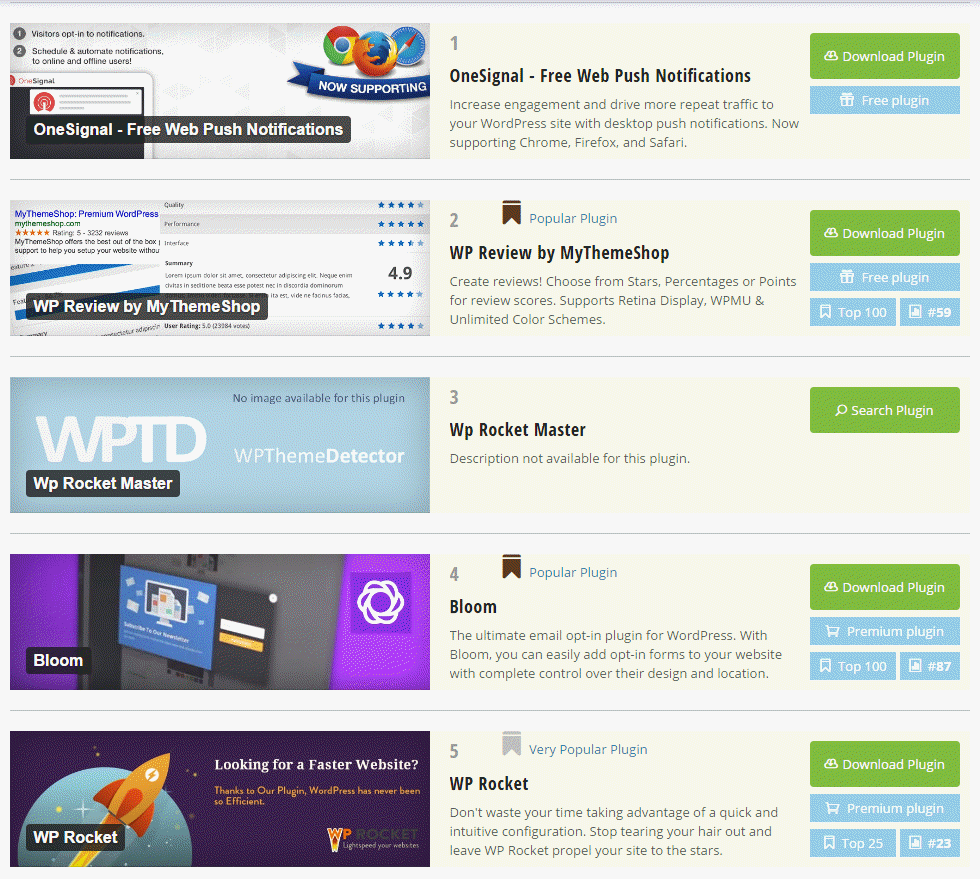The image size is (980, 879).
Task: Open the Wp Rocket Master title link
Action: (x=518, y=429)
